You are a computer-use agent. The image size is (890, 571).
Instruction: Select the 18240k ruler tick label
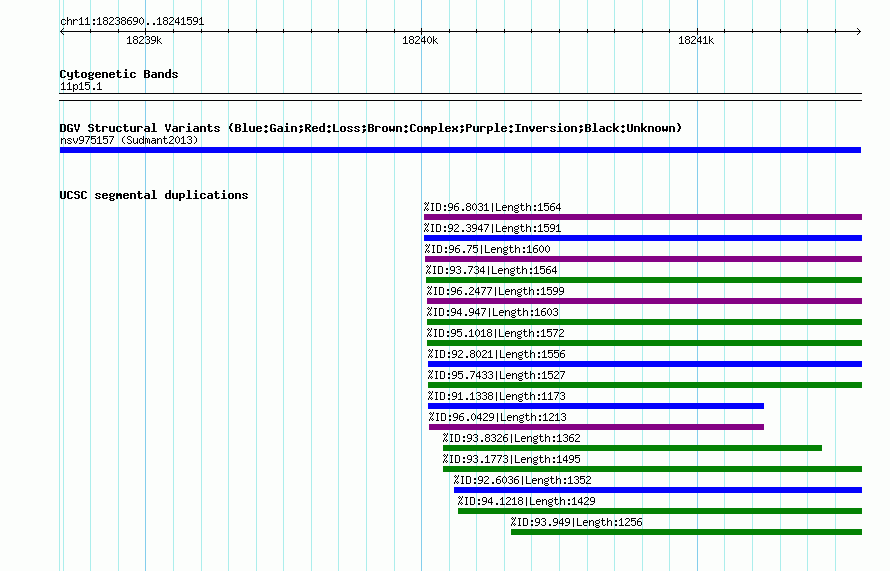click(x=420, y=40)
